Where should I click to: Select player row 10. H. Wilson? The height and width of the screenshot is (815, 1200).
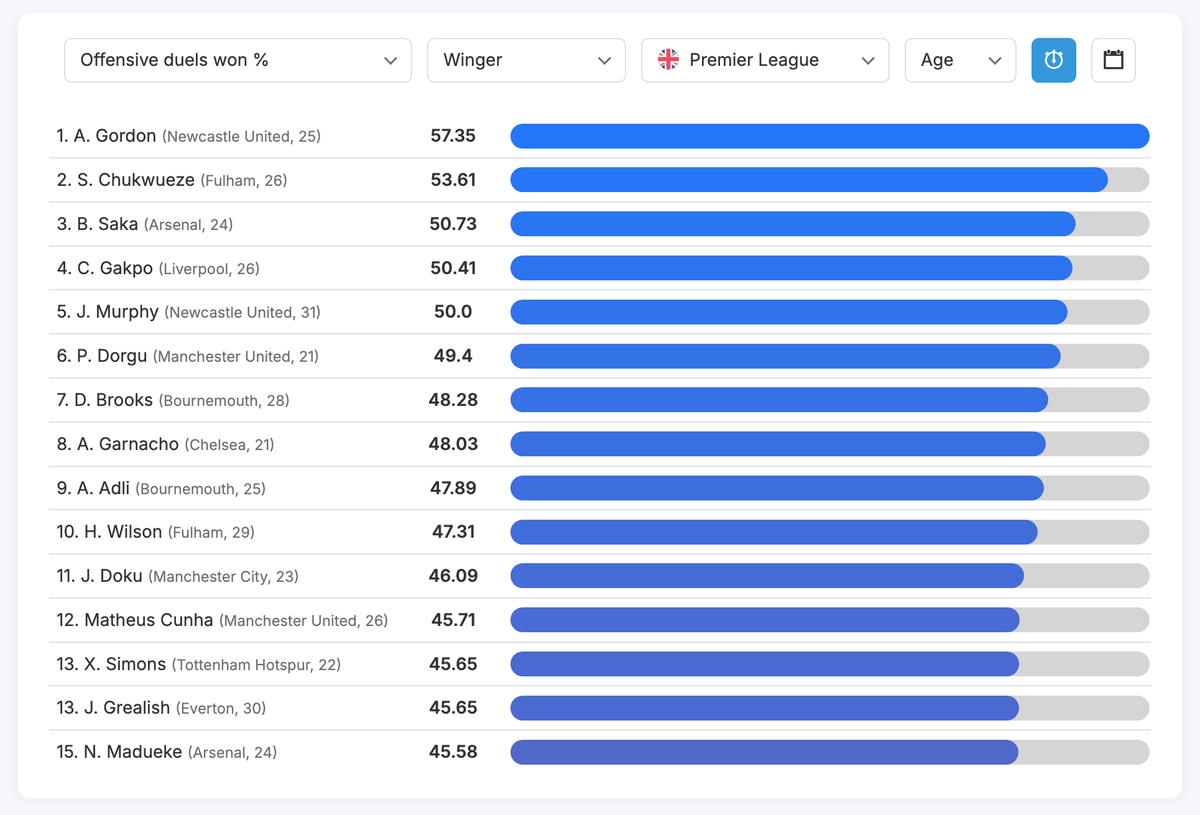point(602,532)
